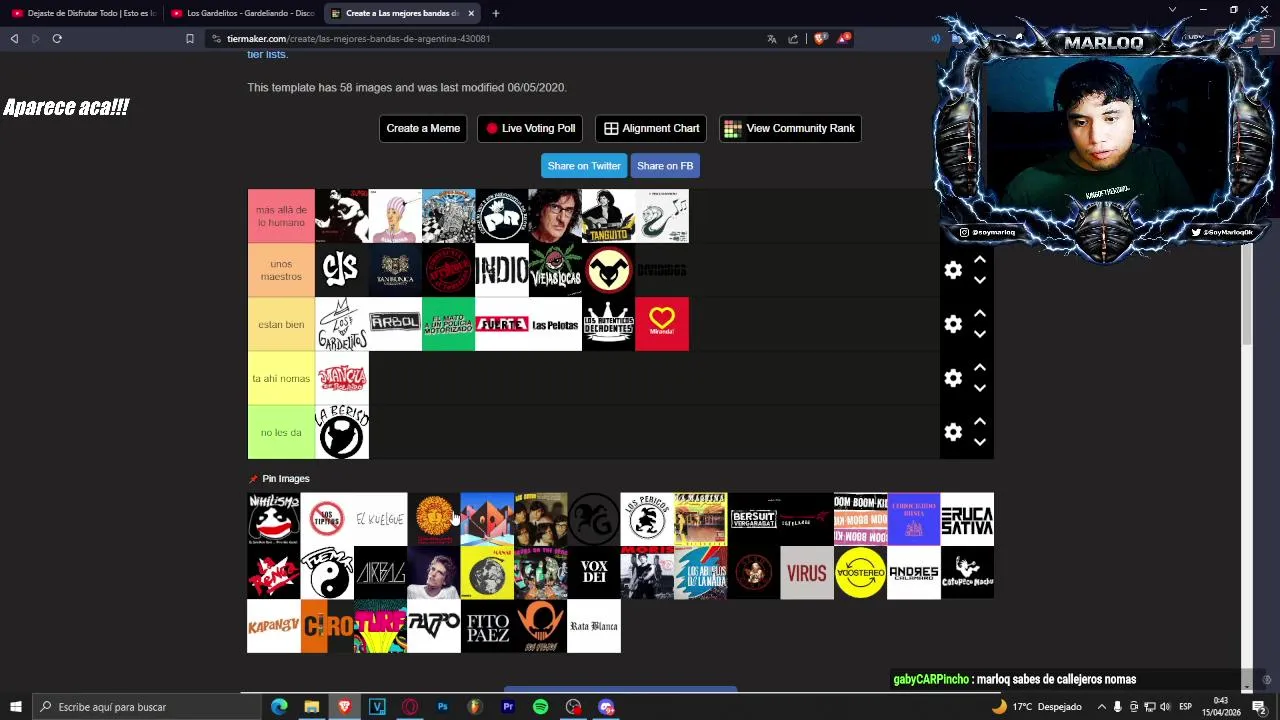Reload the page
The width and height of the screenshot is (1280, 720).
[57, 38]
